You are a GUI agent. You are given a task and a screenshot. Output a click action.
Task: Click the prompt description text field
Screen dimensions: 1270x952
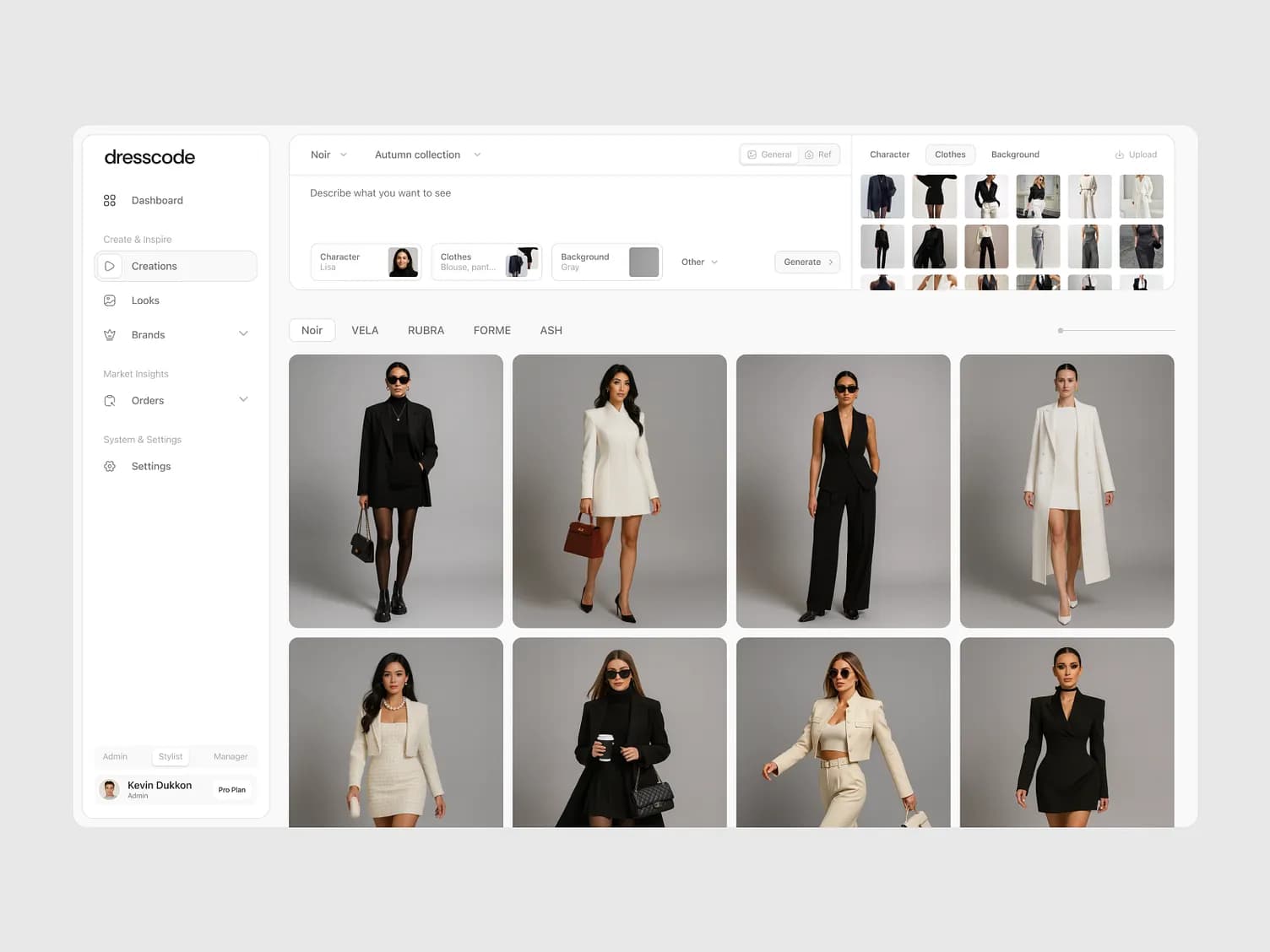tap(570, 207)
